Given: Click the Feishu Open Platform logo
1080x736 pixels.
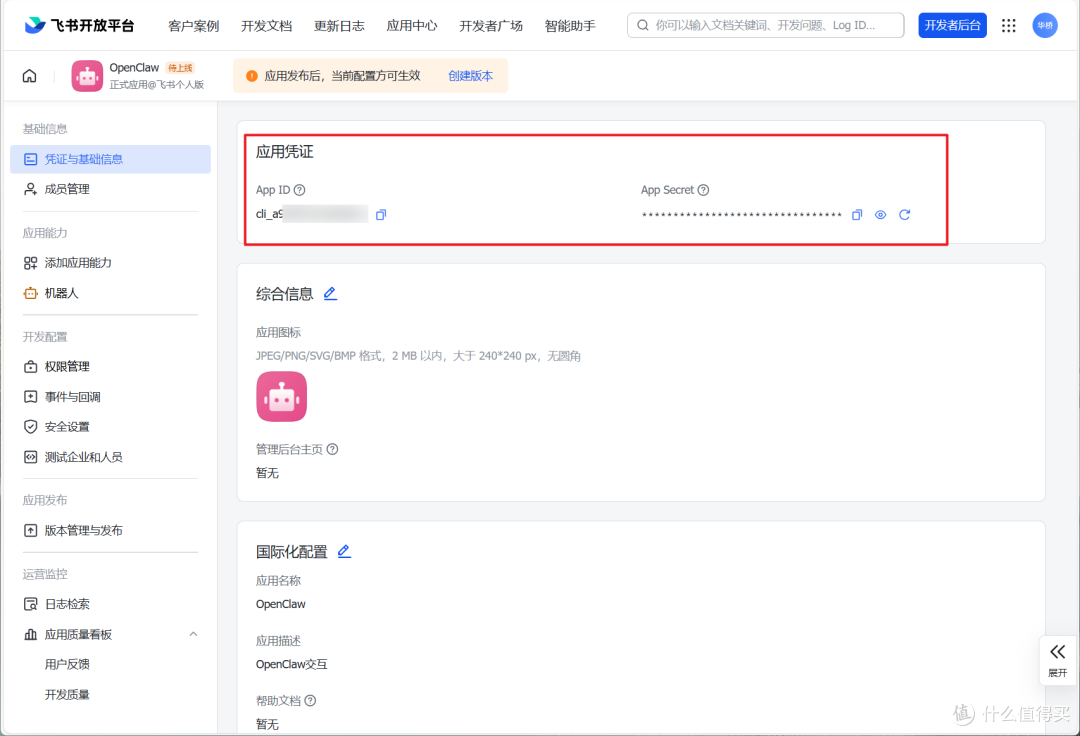Looking at the screenshot, I should (79, 25).
